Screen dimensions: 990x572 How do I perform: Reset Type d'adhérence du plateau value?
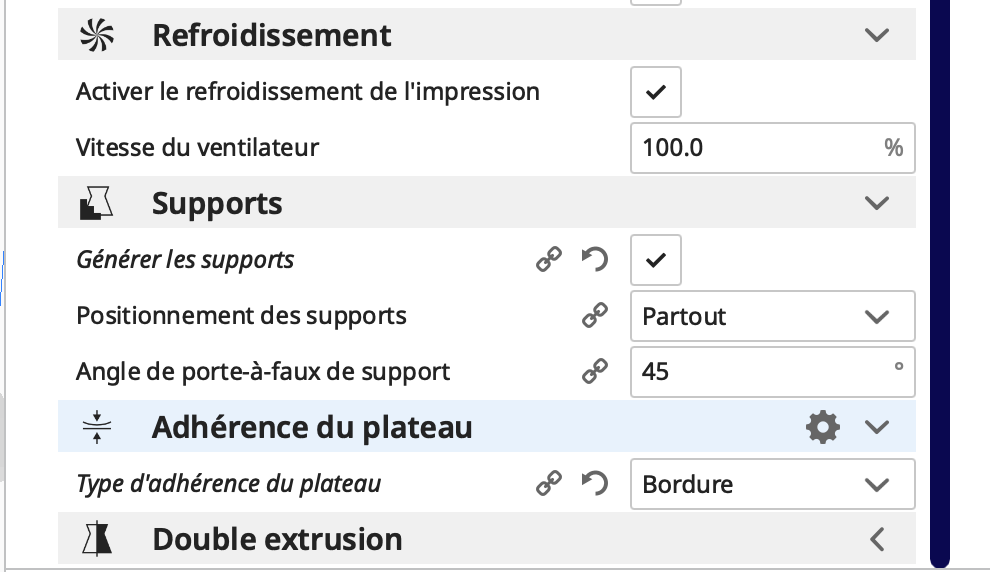click(595, 485)
